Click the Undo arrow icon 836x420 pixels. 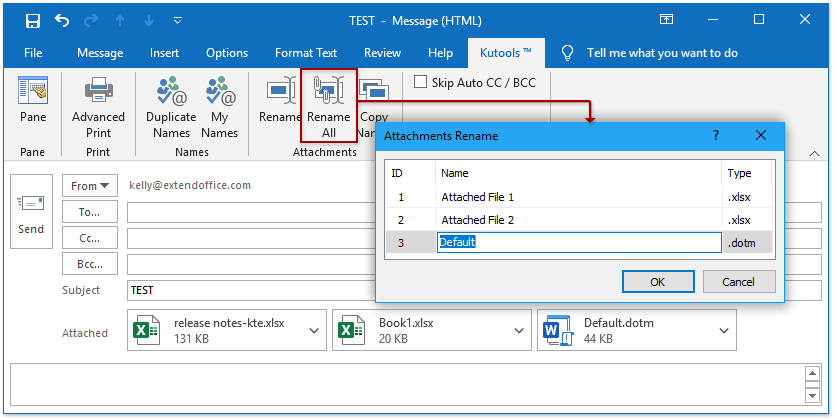tap(63, 20)
